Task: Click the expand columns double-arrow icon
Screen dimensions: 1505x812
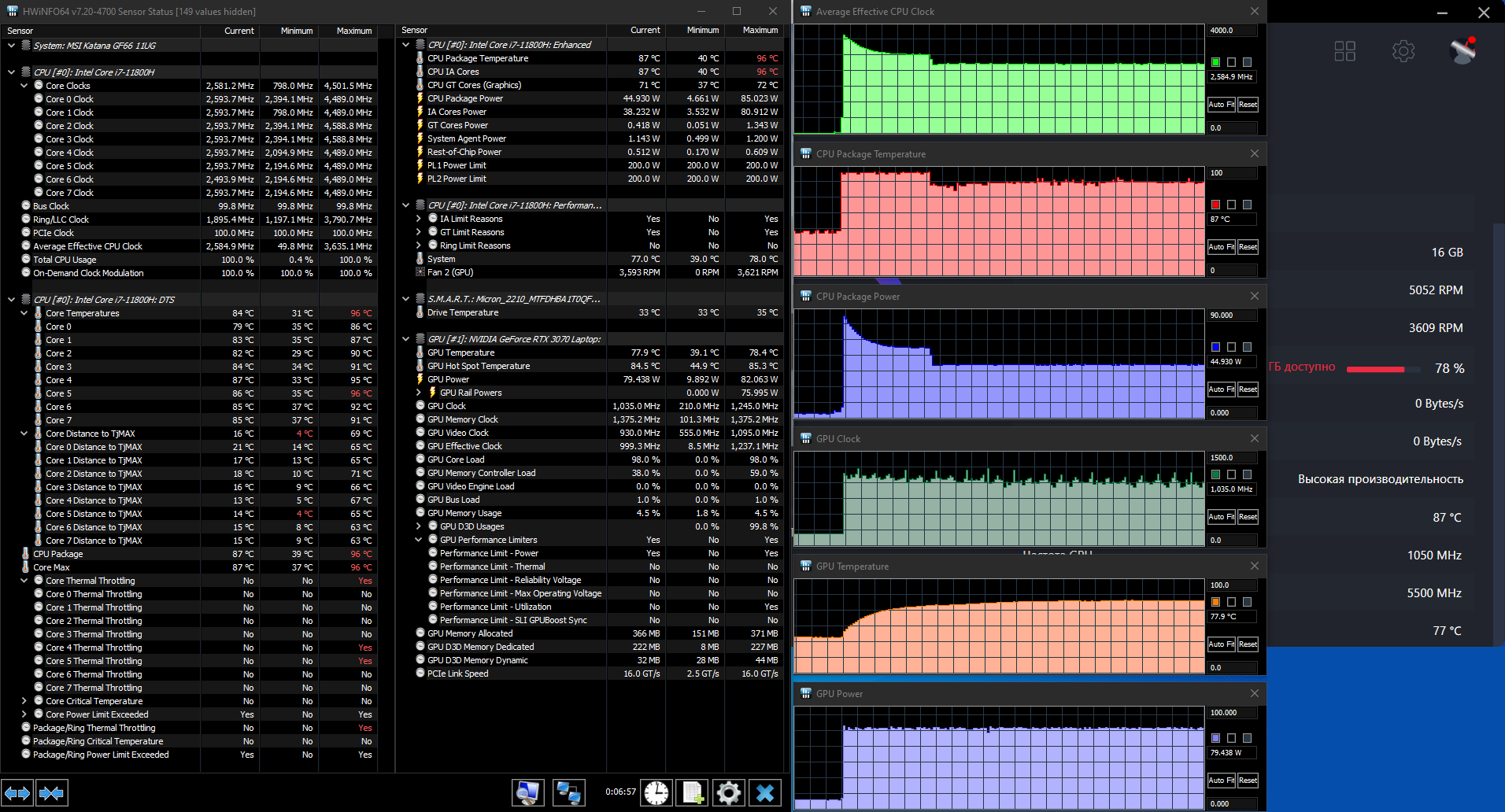Action: 17,793
